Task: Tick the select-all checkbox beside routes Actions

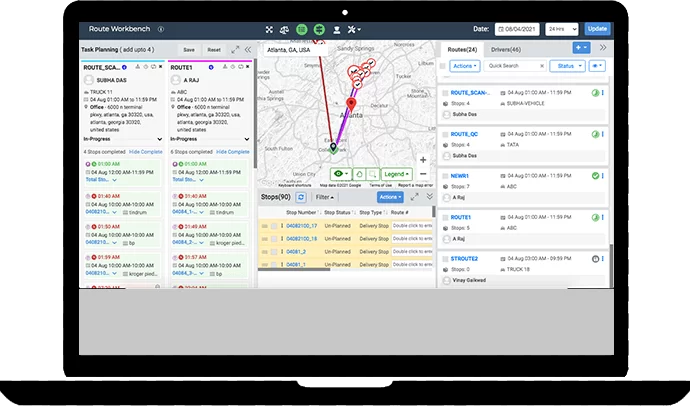Action: tap(443, 66)
